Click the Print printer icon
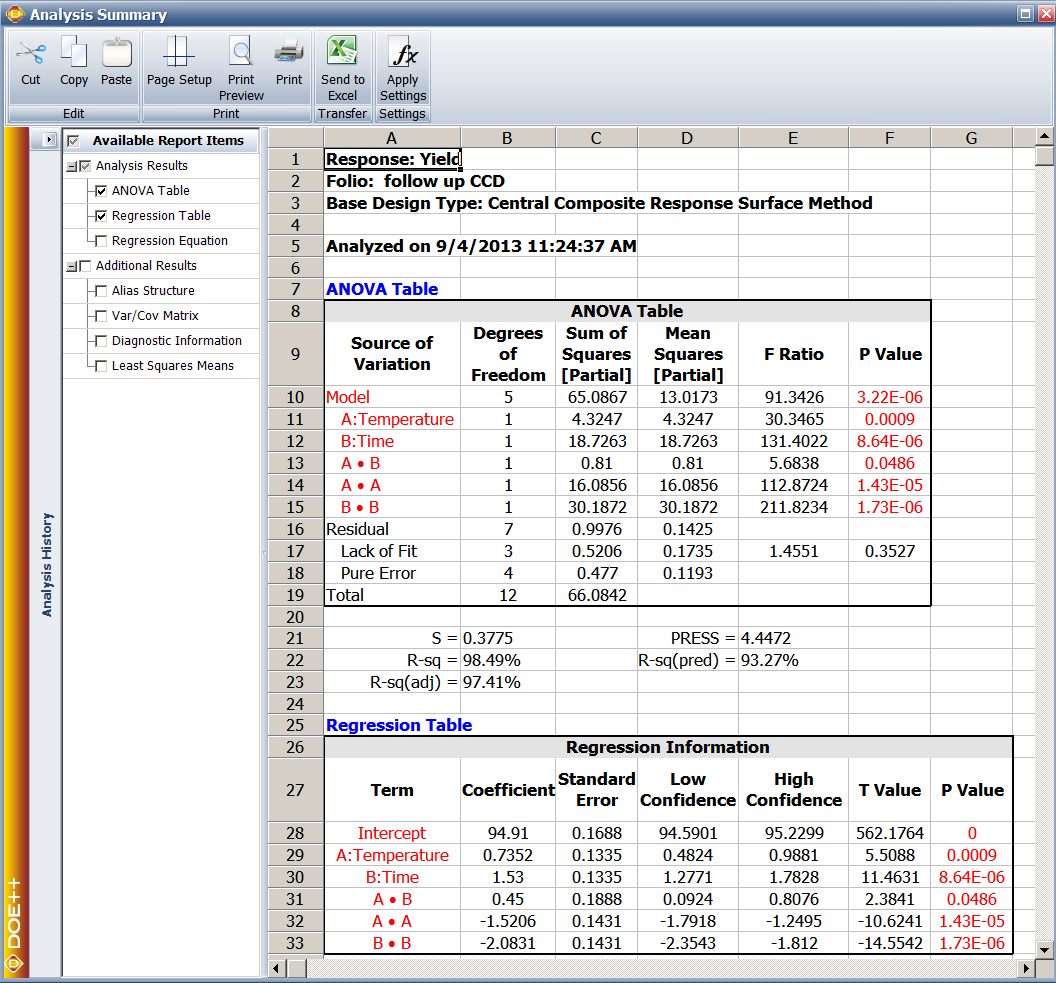Screen dimensions: 1056x983 pyautogui.click(x=289, y=54)
